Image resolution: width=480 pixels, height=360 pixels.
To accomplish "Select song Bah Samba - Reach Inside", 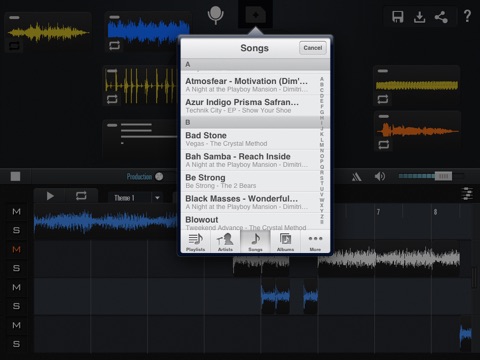I will pyautogui.click(x=250, y=160).
